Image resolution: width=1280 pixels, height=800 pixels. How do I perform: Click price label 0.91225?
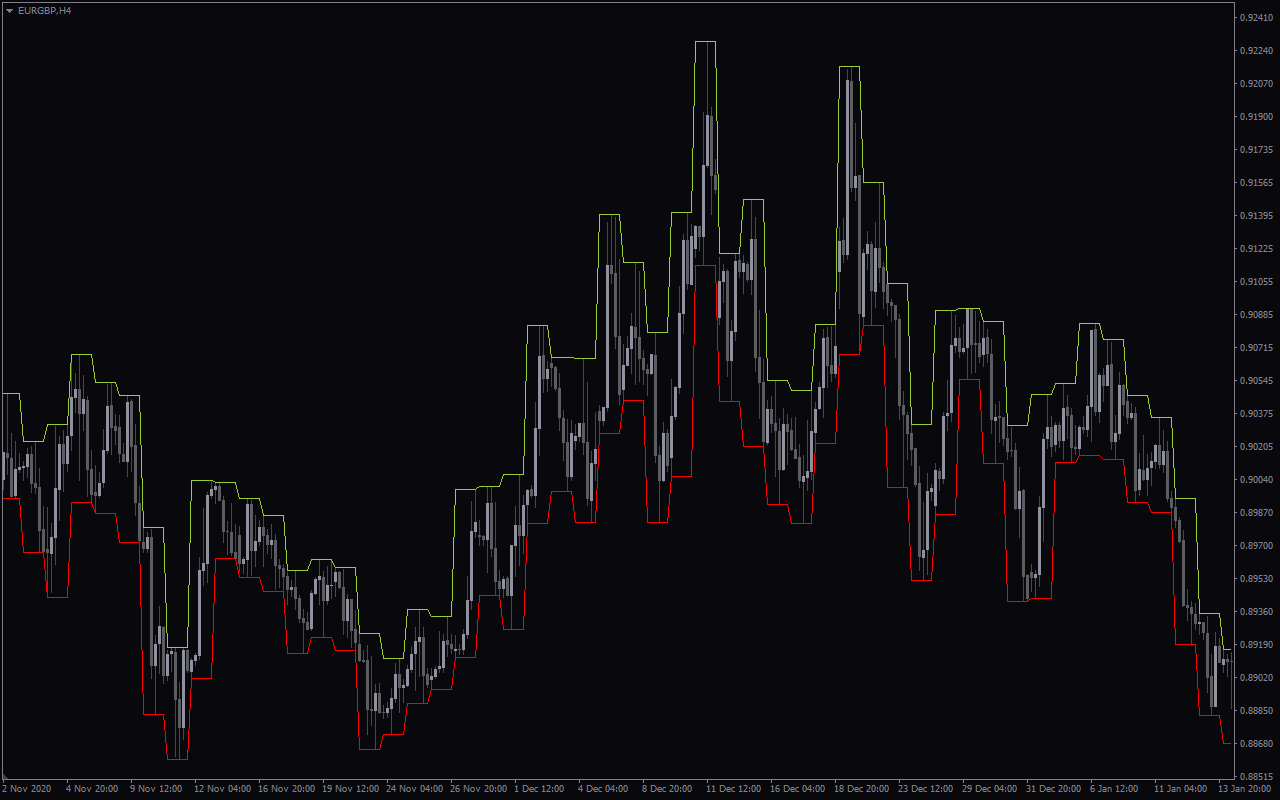click(x=1255, y=249)
